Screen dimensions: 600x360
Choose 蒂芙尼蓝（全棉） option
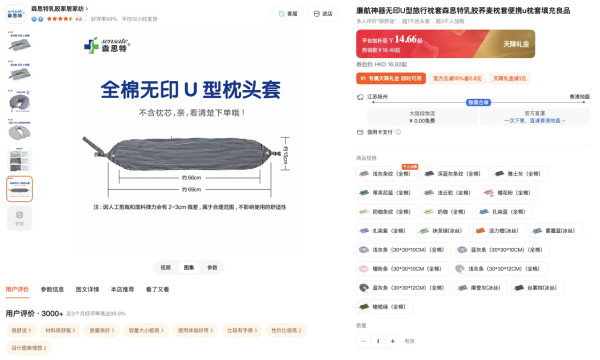(x=387, y=192)
